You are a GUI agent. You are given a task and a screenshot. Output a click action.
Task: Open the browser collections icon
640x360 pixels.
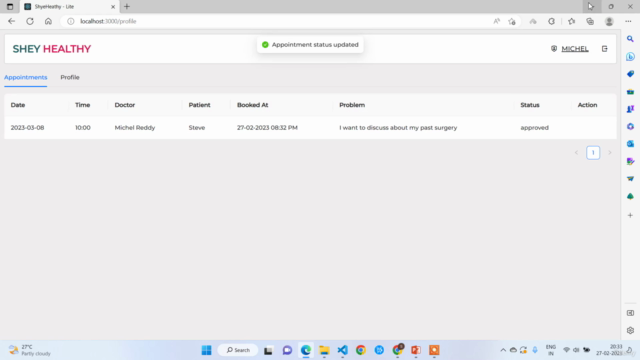click(x=590, y=21)
